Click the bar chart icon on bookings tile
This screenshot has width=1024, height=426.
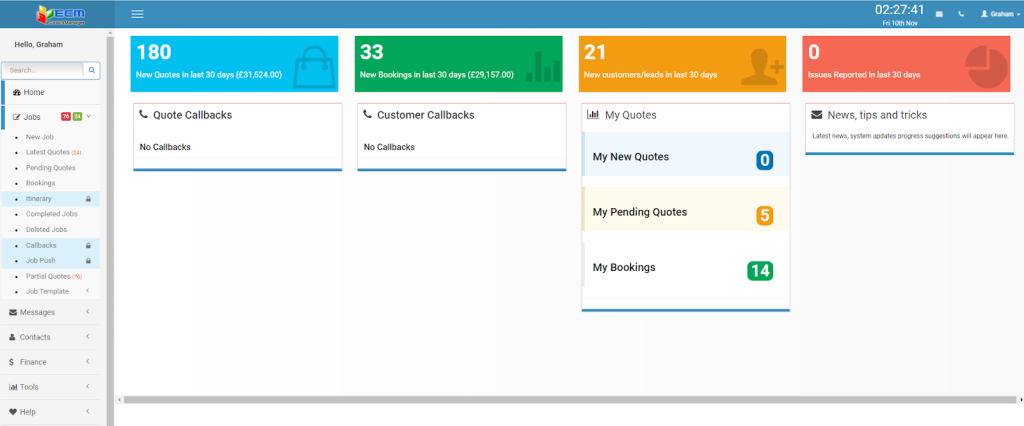tap(543, 66)
